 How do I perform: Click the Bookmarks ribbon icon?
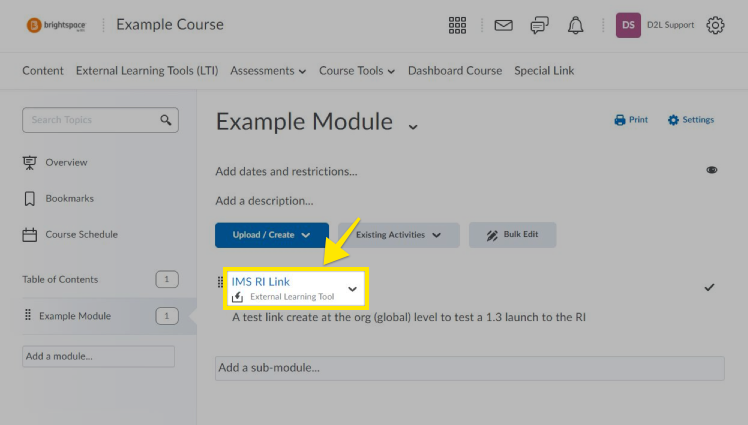30,198
